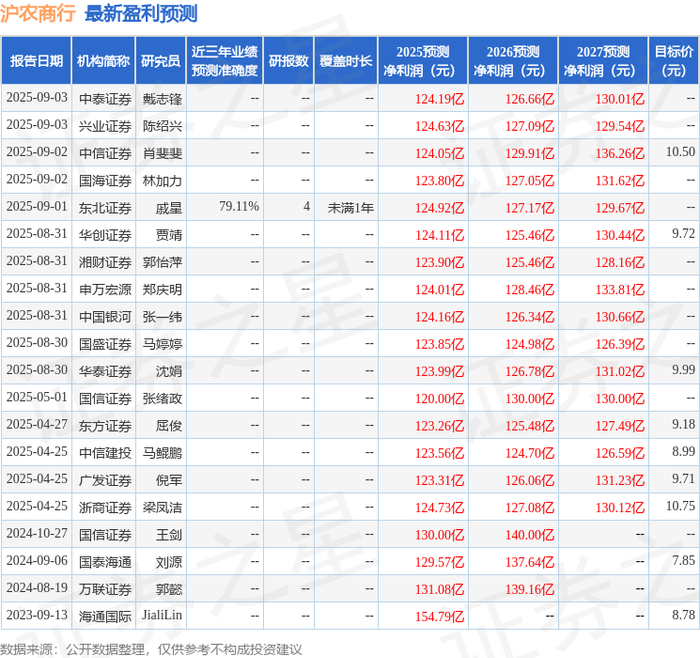This screenshot has height=658, width=700.
Task: Select the 华泰证券 institution cell
Action: (105, 371)
